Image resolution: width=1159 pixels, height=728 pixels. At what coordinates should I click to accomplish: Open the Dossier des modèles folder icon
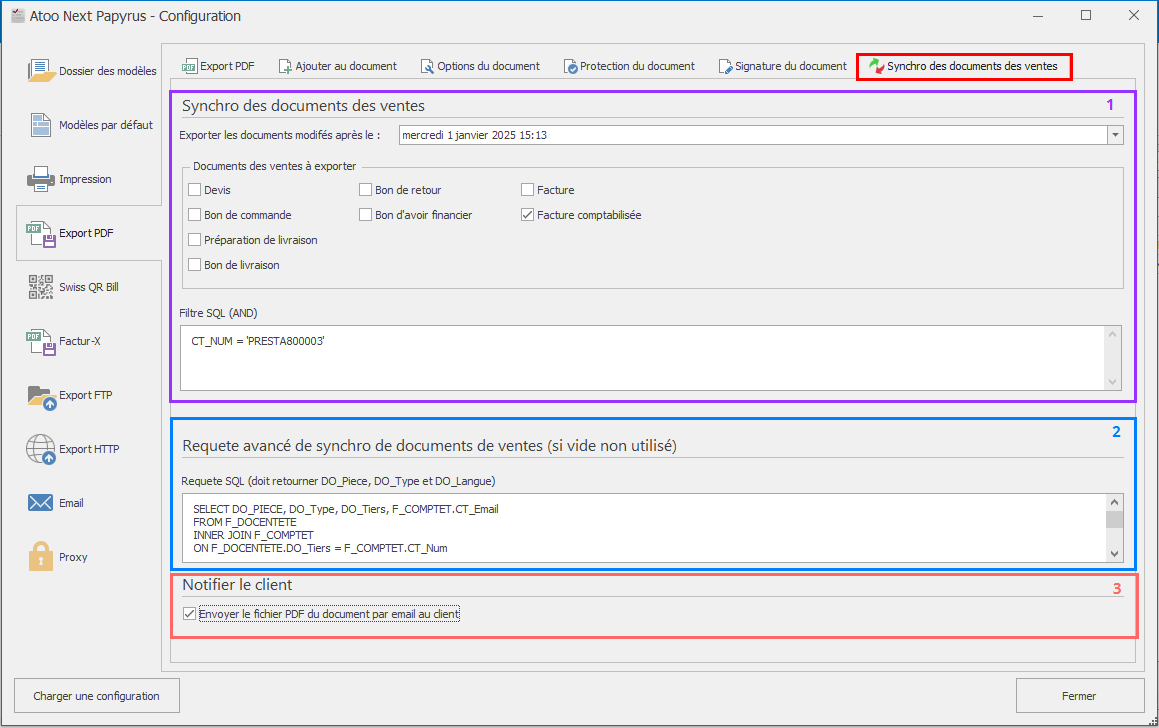pos(41,71)
